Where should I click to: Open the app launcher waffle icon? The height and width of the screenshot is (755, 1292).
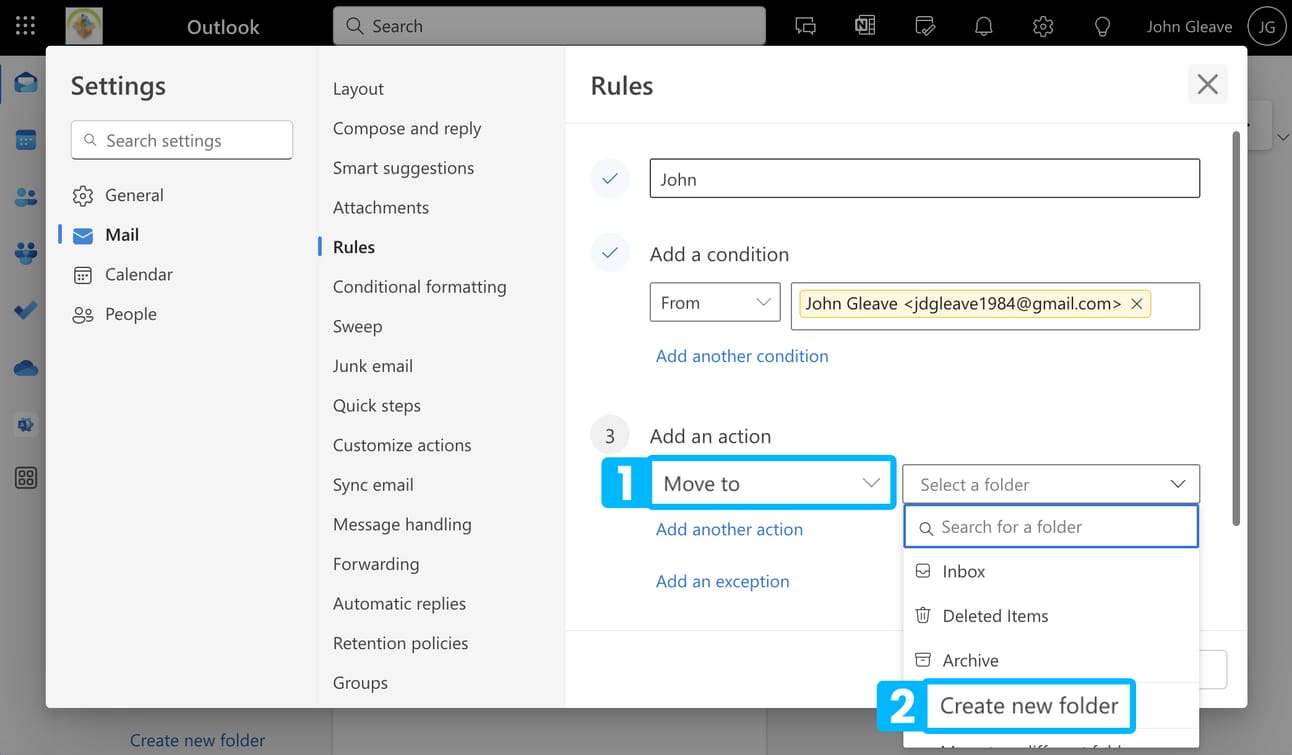click(x=26, y=27)
